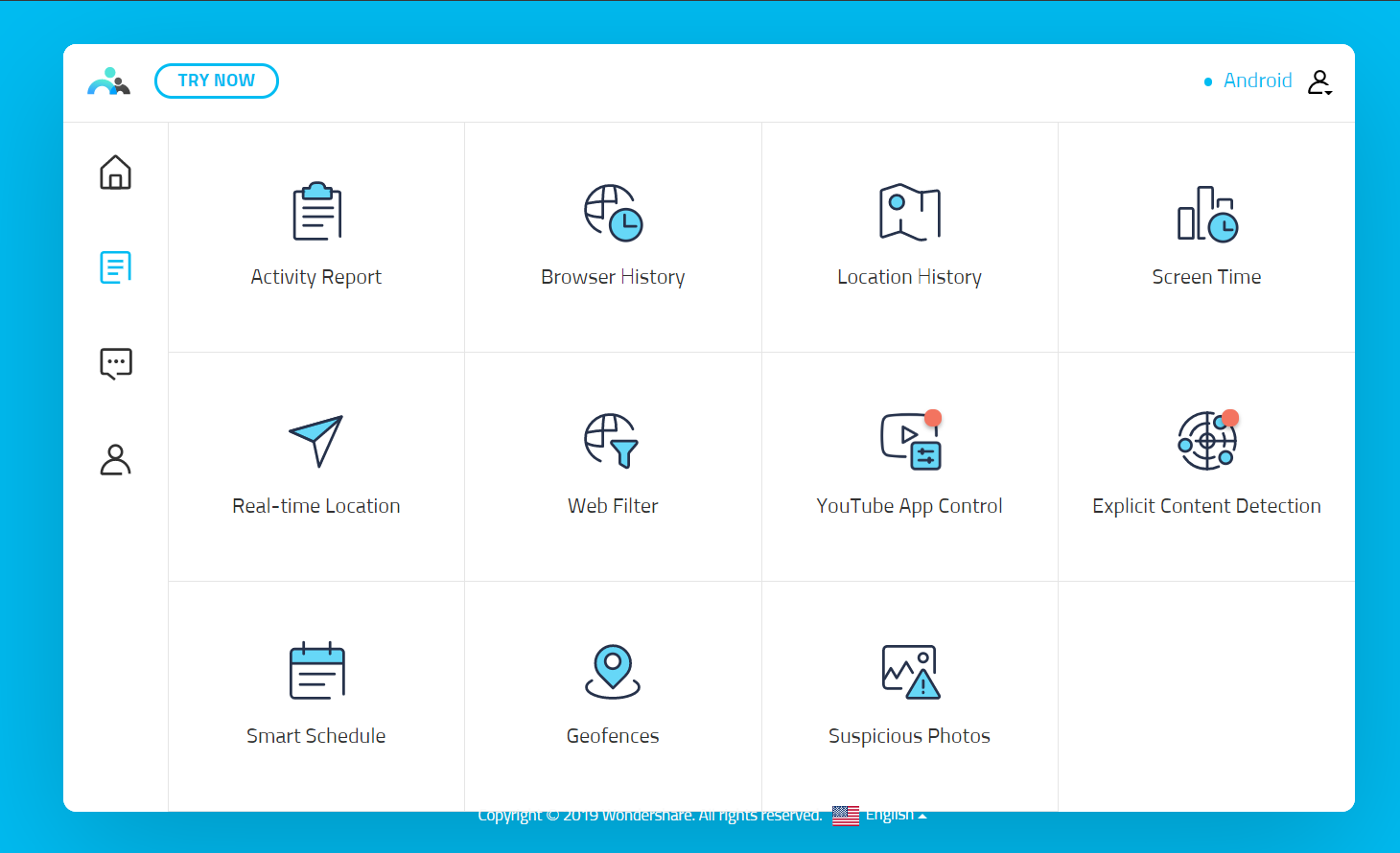Open the account menu top right

(1320, 81)
